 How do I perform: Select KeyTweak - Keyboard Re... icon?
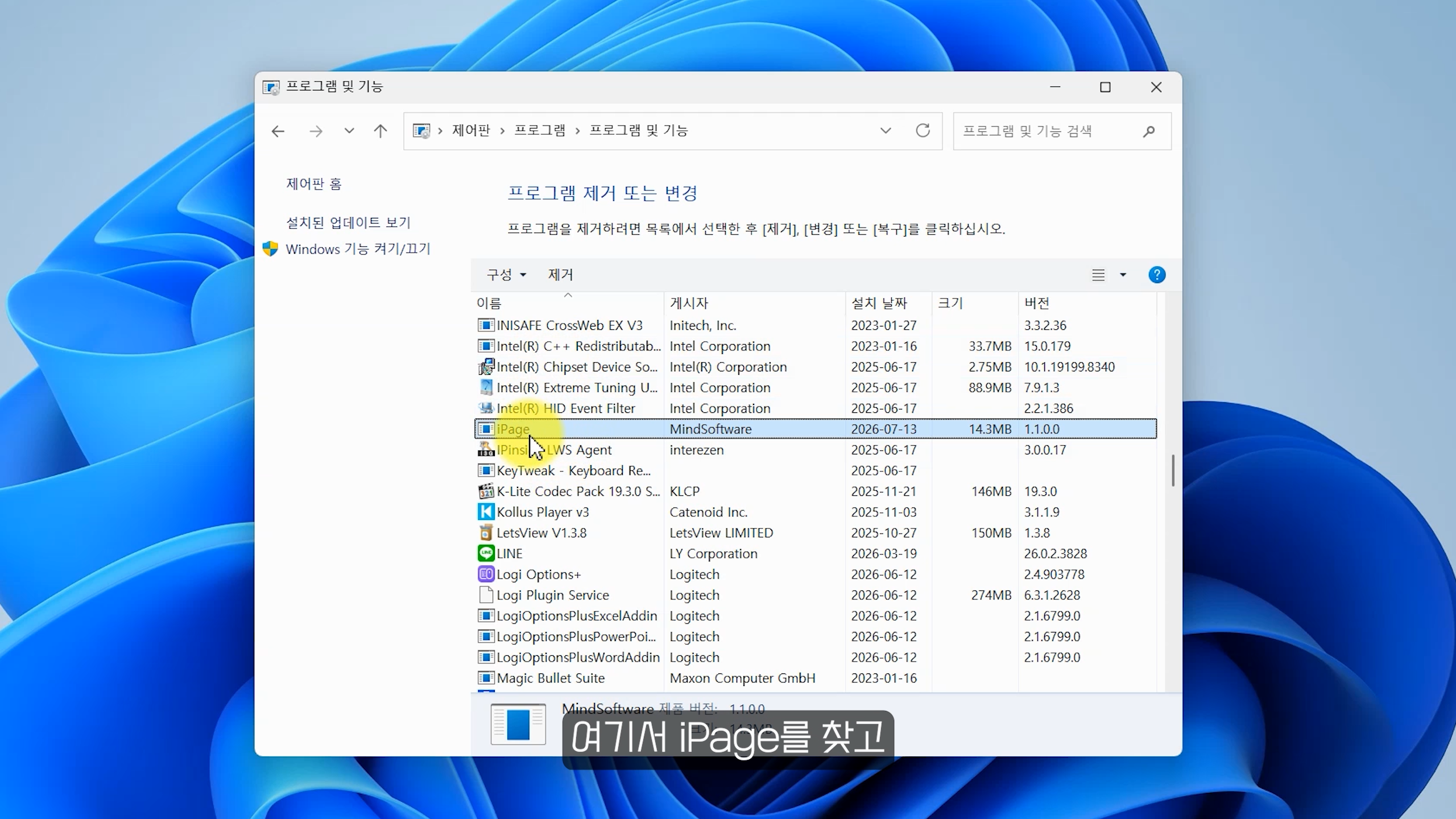pyautogui.click(x=486, y=470)
